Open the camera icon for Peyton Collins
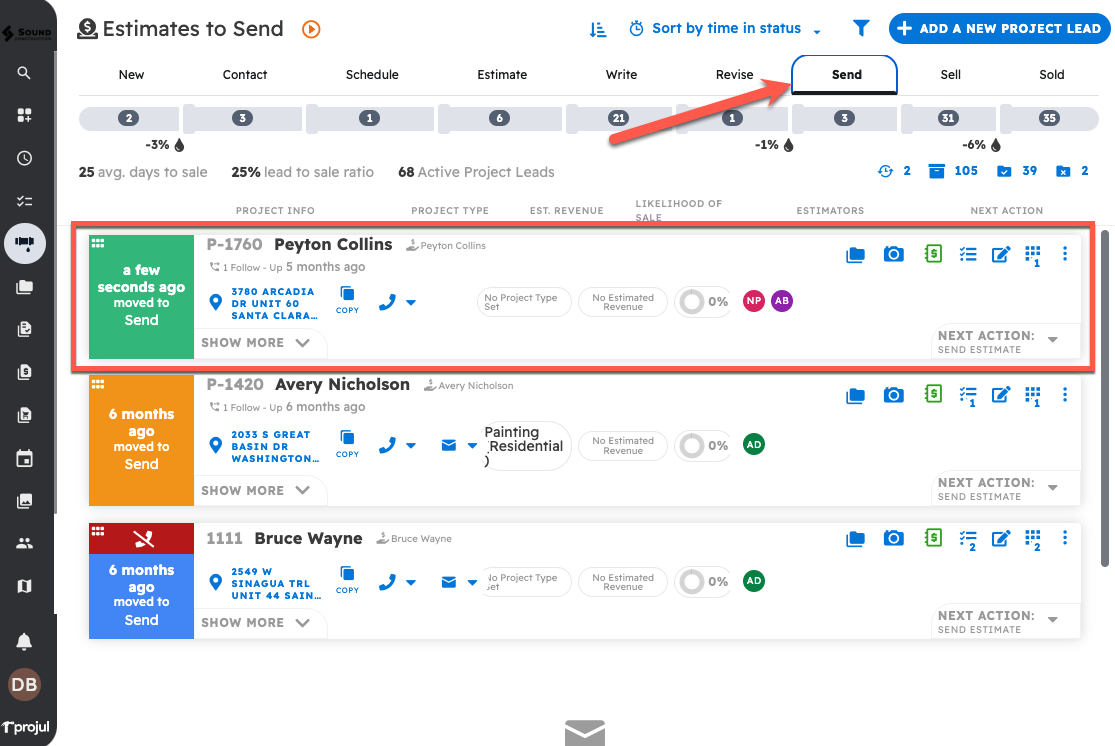This screenshot has height=746, width=1115. [893, 255]
